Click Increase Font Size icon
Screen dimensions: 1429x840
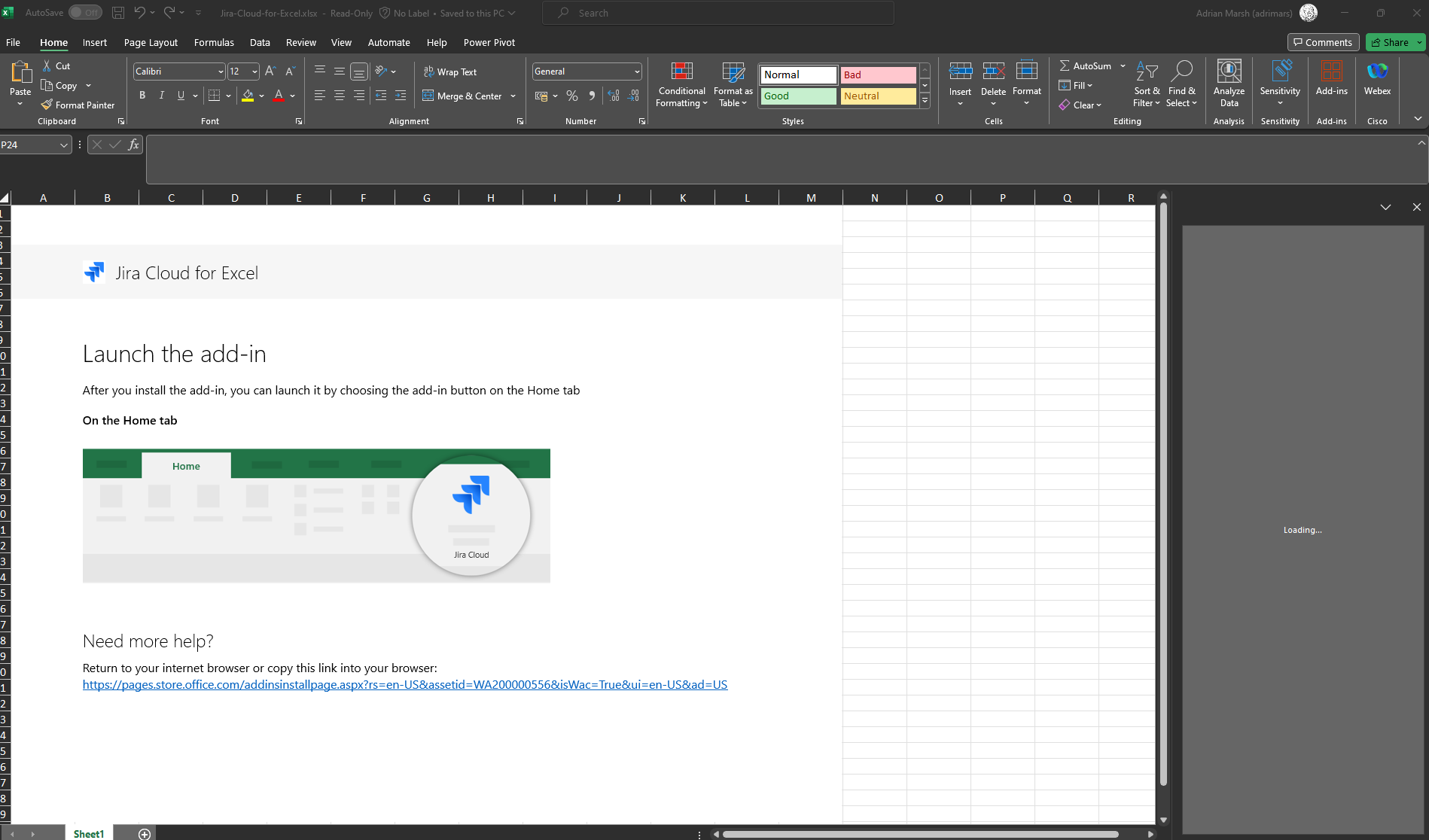point(270,71)
